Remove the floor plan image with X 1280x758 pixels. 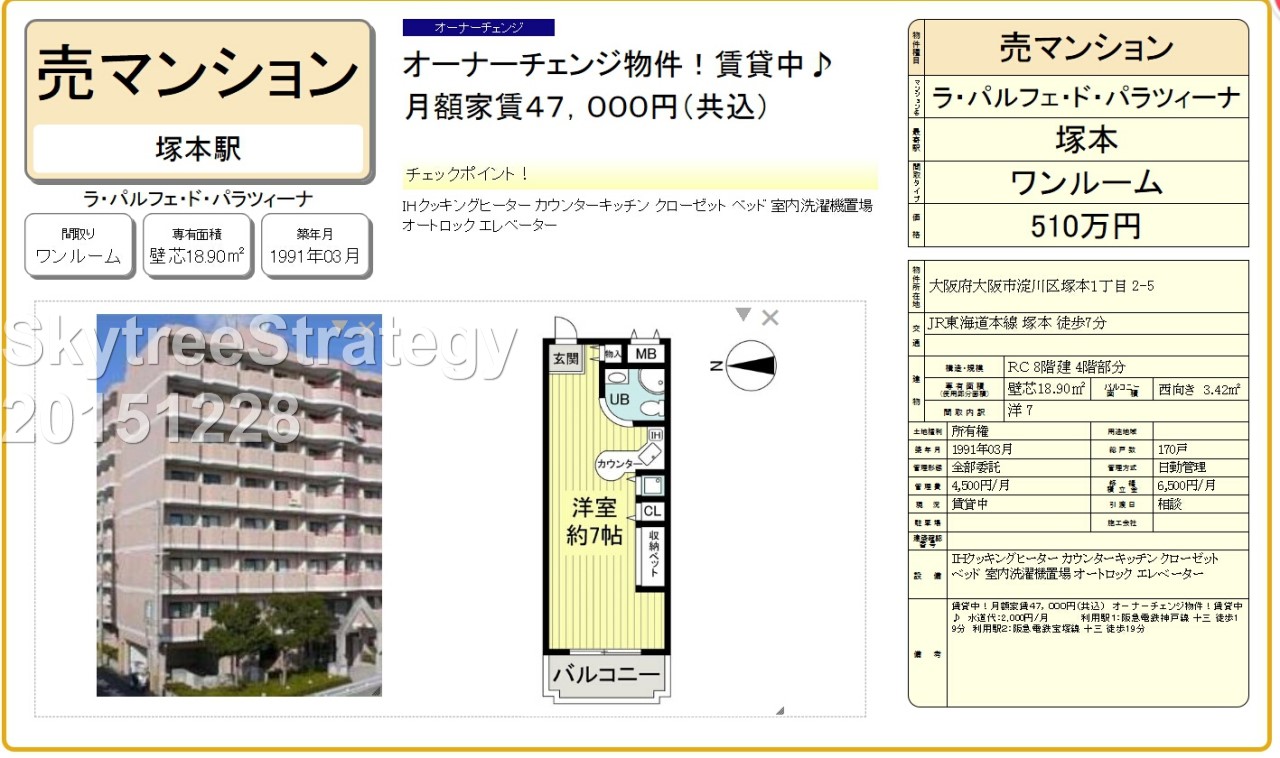pyautogui.click(x=770, y=318)
